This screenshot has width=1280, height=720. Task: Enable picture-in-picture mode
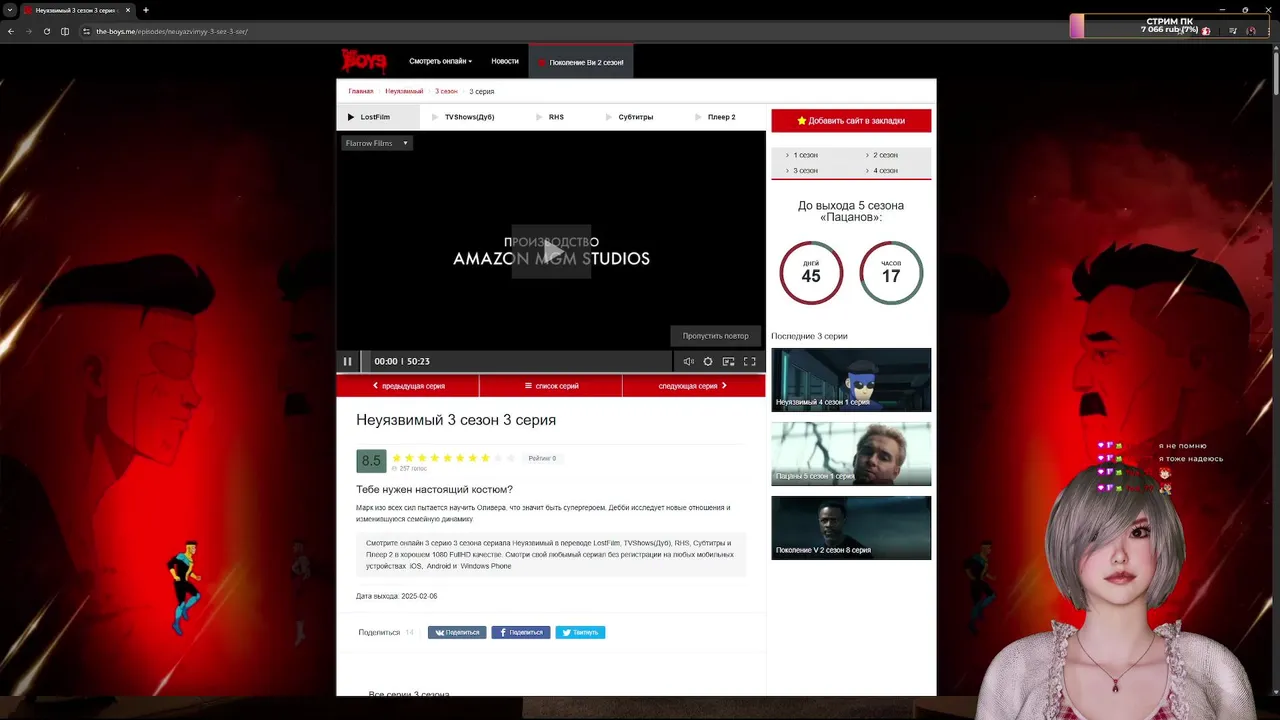[x=728, y=361]
